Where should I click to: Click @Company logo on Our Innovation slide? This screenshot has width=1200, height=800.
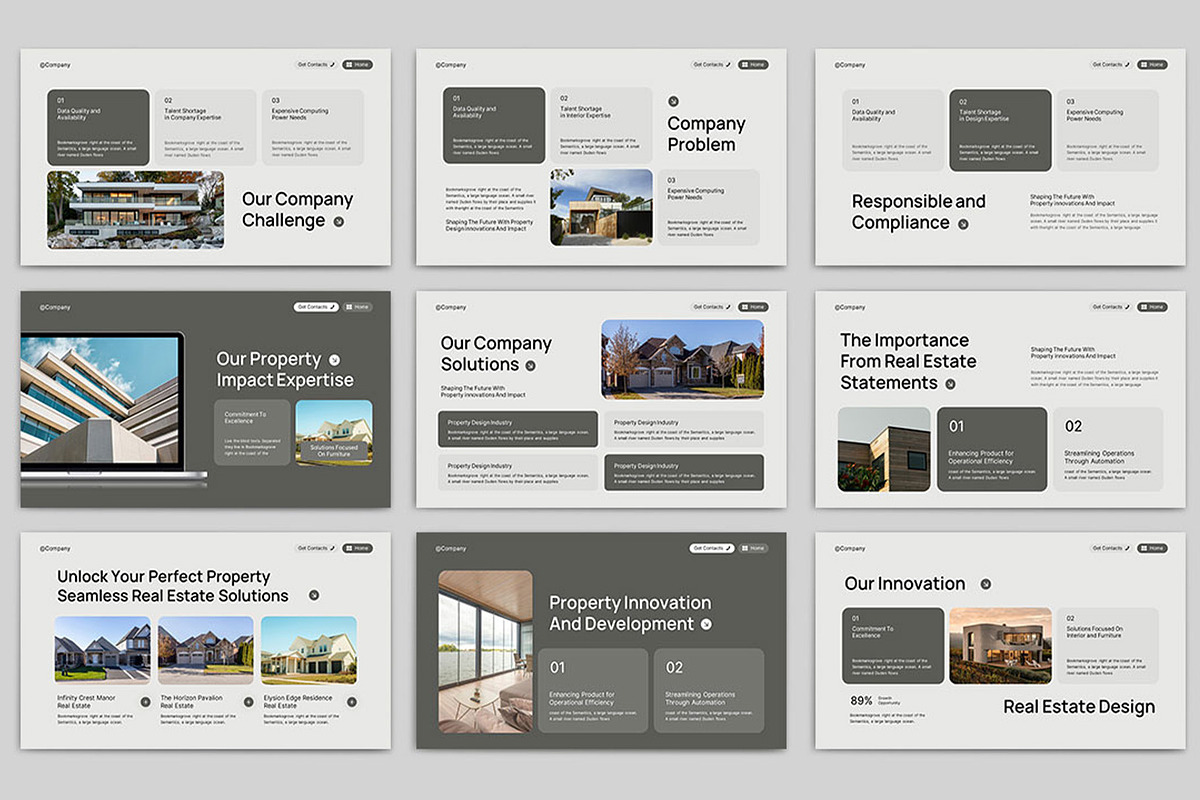coord(850,548)
